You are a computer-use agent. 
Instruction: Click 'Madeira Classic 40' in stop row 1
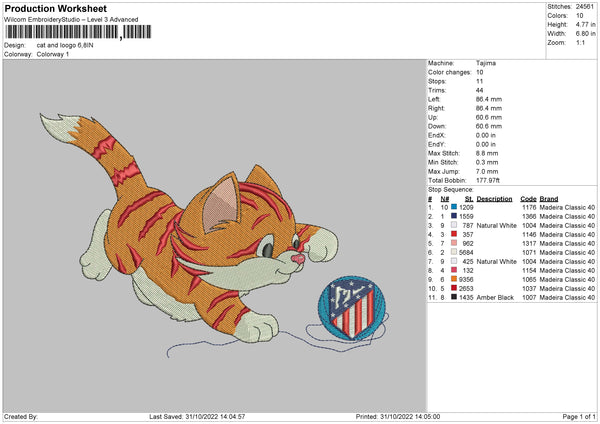click(567, 207)
